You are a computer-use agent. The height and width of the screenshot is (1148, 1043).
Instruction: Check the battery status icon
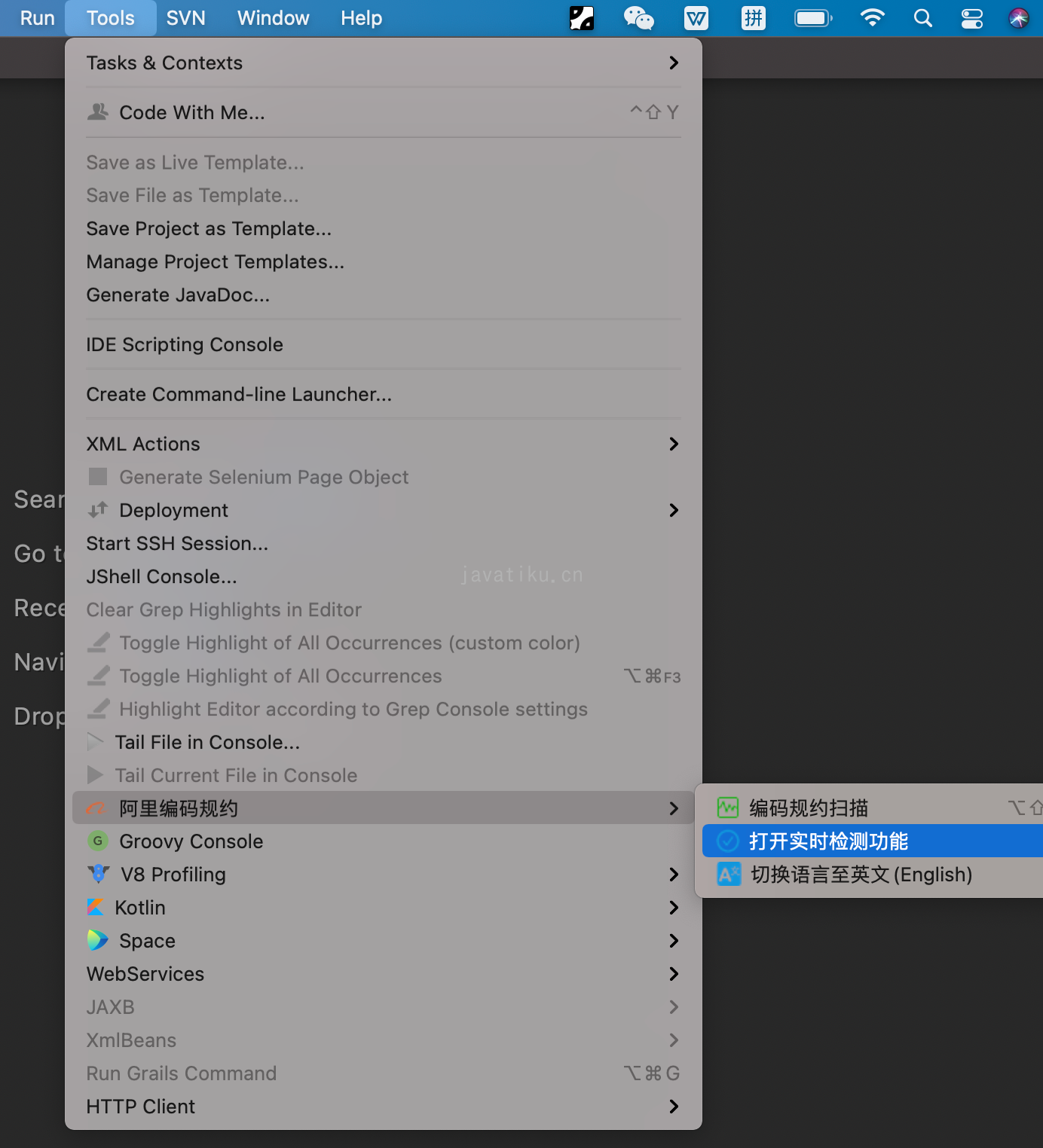click(x=813, y=18)
